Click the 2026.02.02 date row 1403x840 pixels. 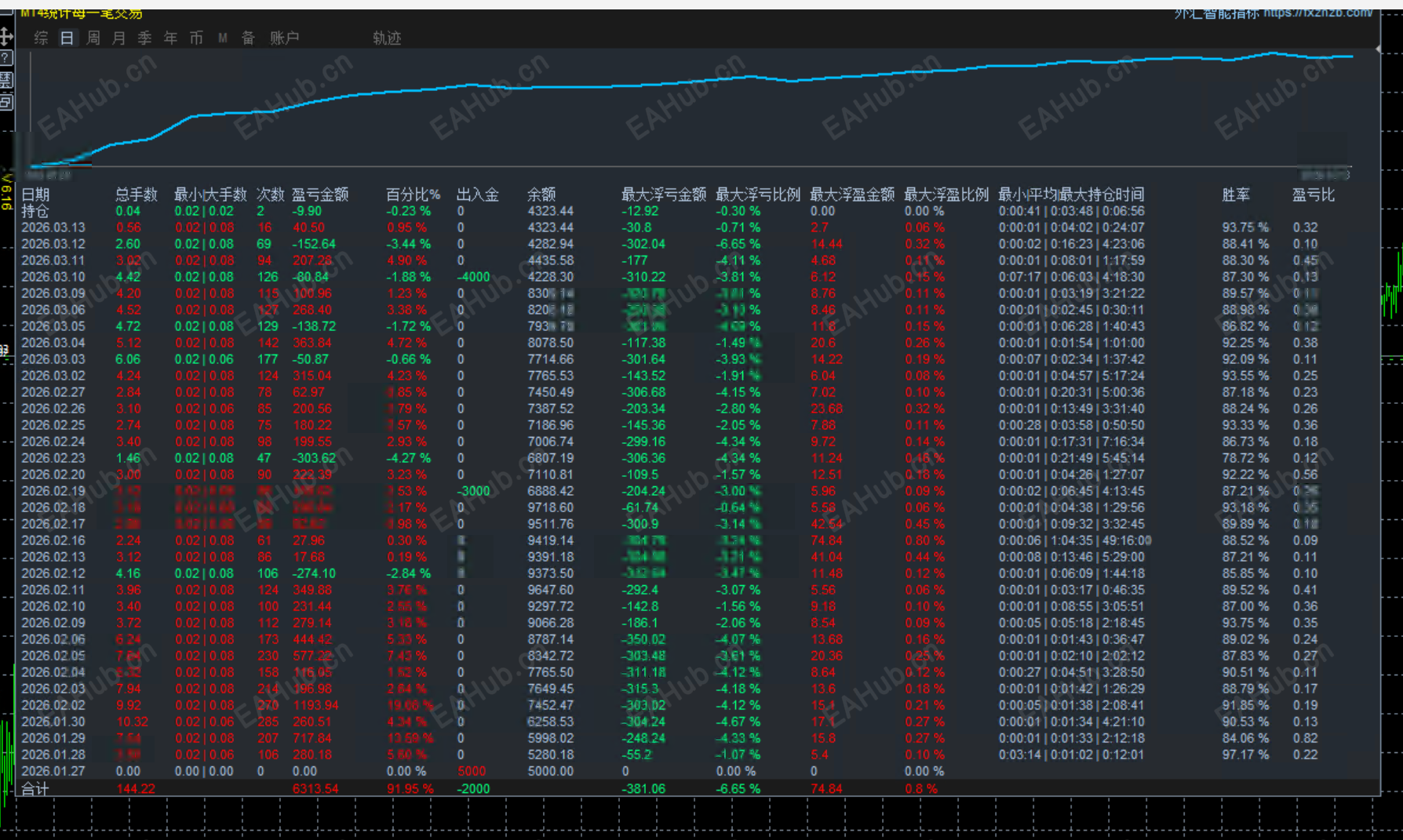(53, 705)
